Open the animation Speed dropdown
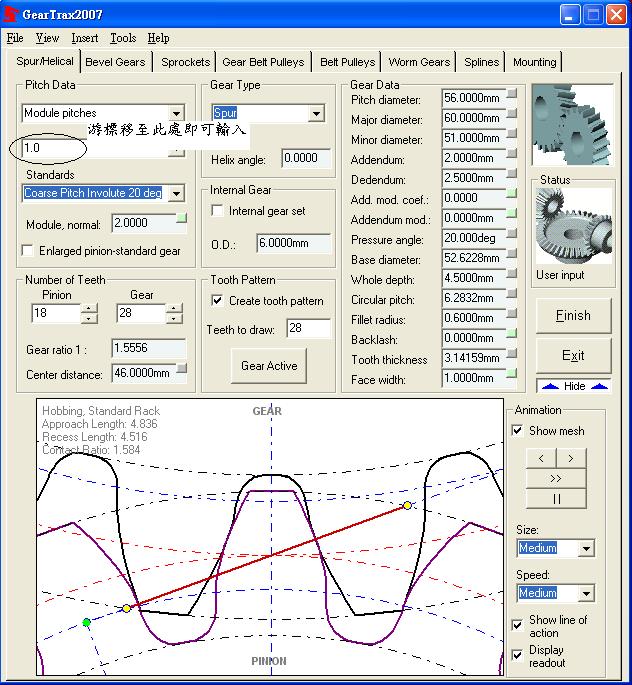The image size is (632, 685). [586, 593]
